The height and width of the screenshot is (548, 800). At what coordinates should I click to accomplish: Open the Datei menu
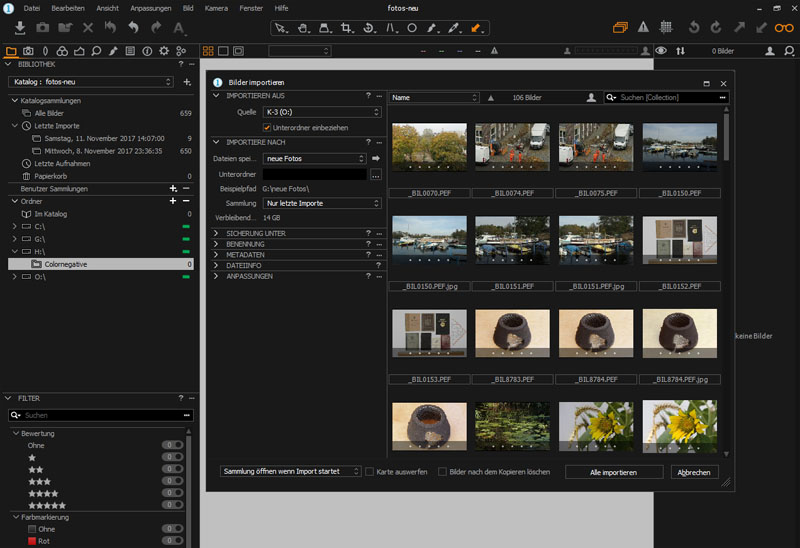coord(32,8)
